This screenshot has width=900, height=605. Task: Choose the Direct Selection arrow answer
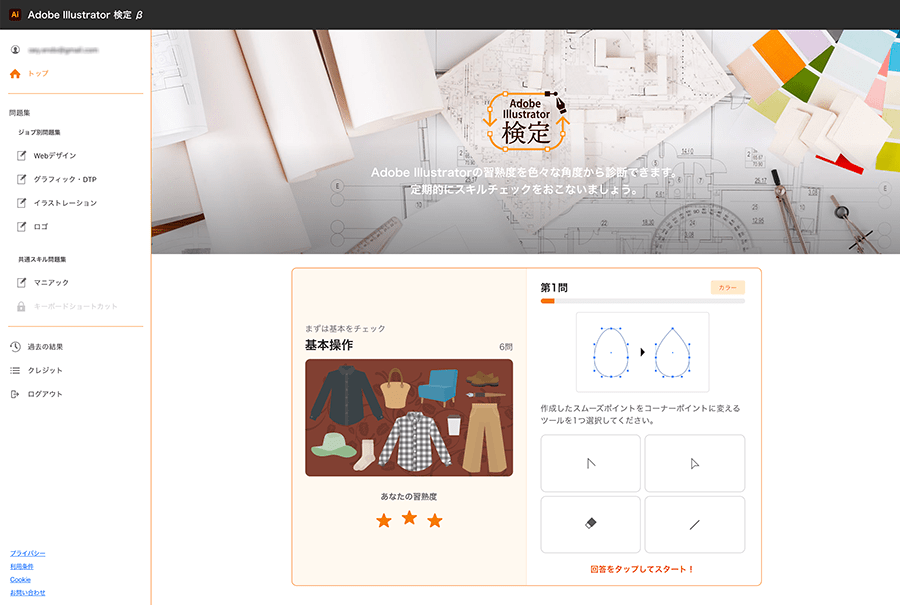click(695, 463)
